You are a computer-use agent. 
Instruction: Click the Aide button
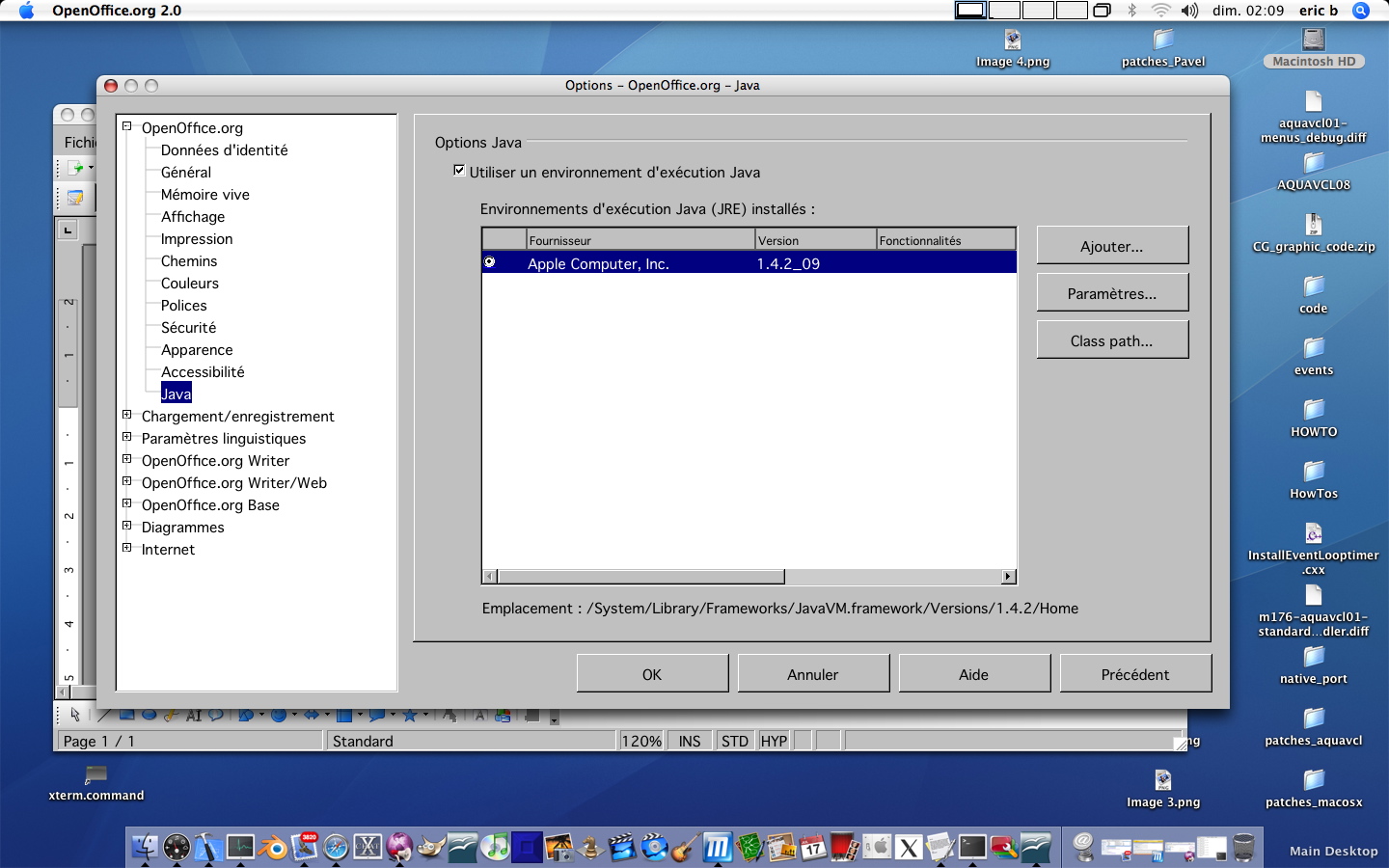pos(974,674)
